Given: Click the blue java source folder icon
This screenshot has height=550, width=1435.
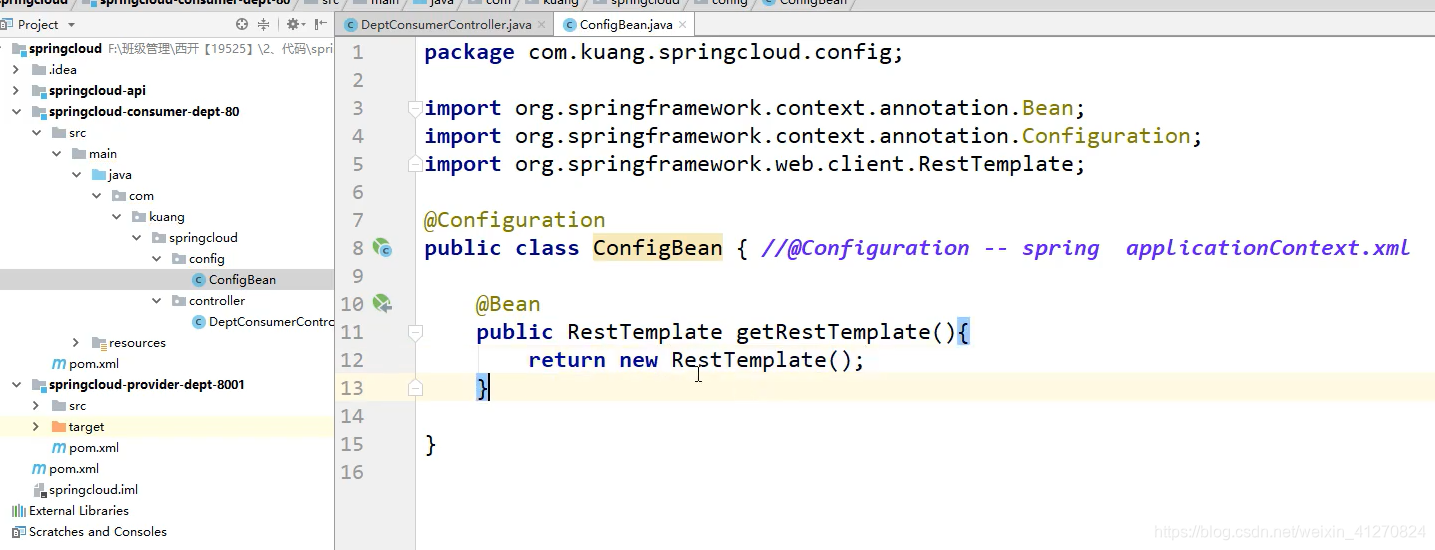Looking at the screenshot, I should click(99, 175).
